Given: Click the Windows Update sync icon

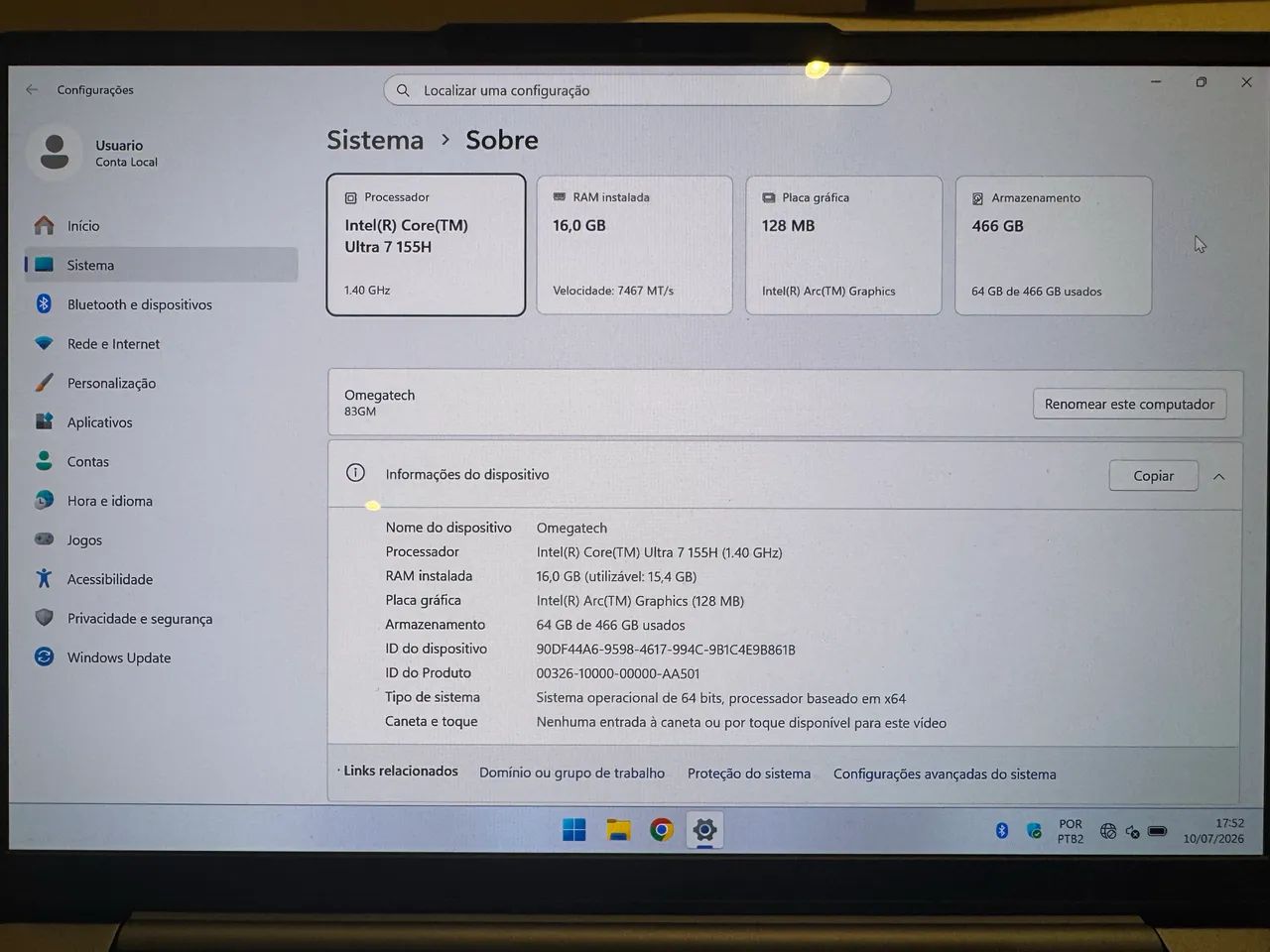Looking at the screenshot, I should 44,656.
